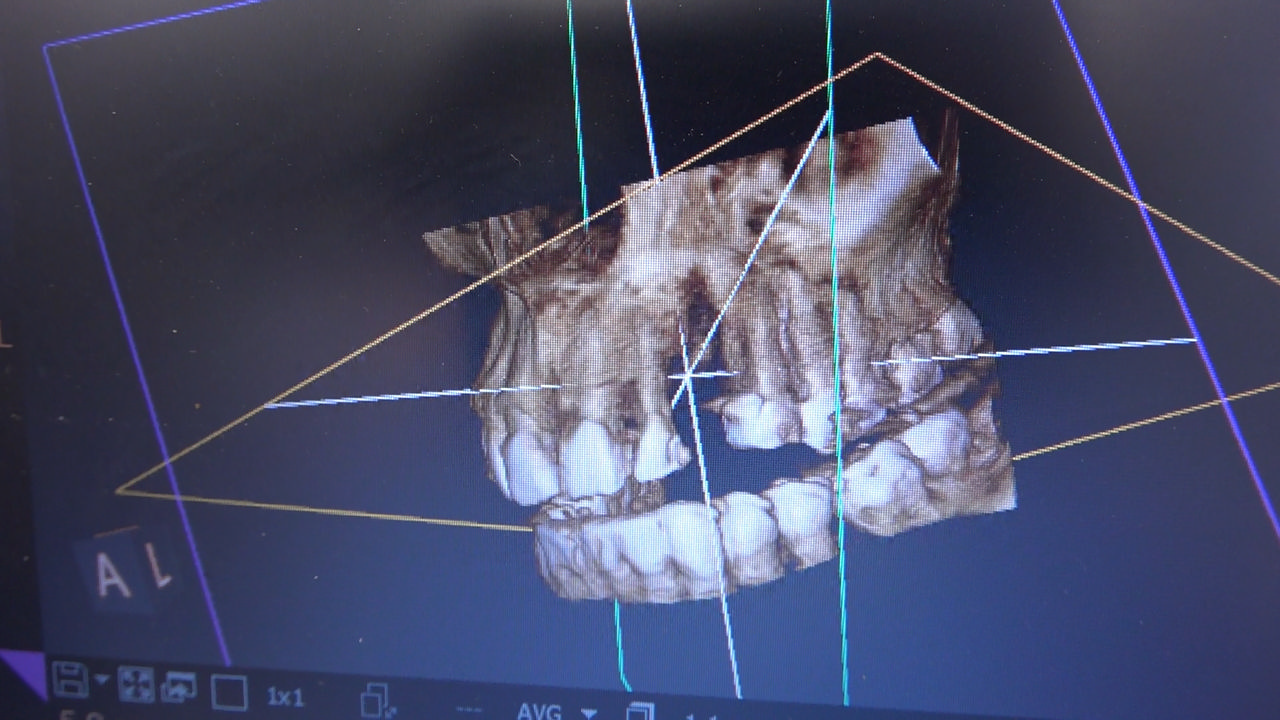
Task: Click the single-pane square layout icon
Action: coord(229,692)
